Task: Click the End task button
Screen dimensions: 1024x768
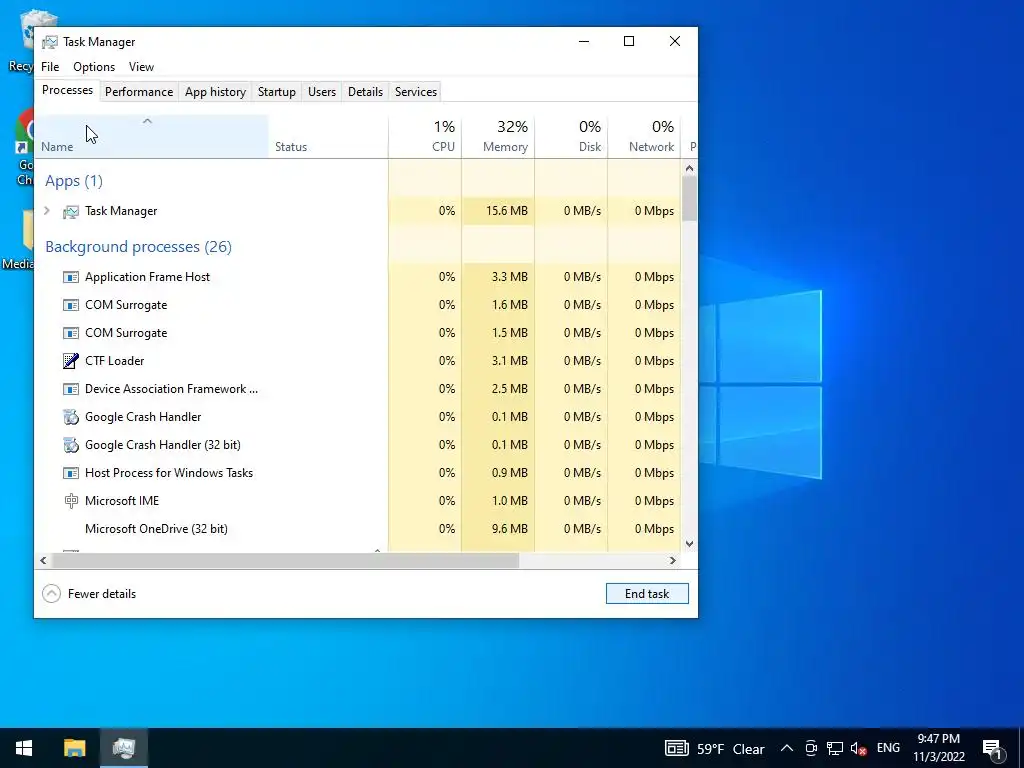Action: [x=647, y=594]
